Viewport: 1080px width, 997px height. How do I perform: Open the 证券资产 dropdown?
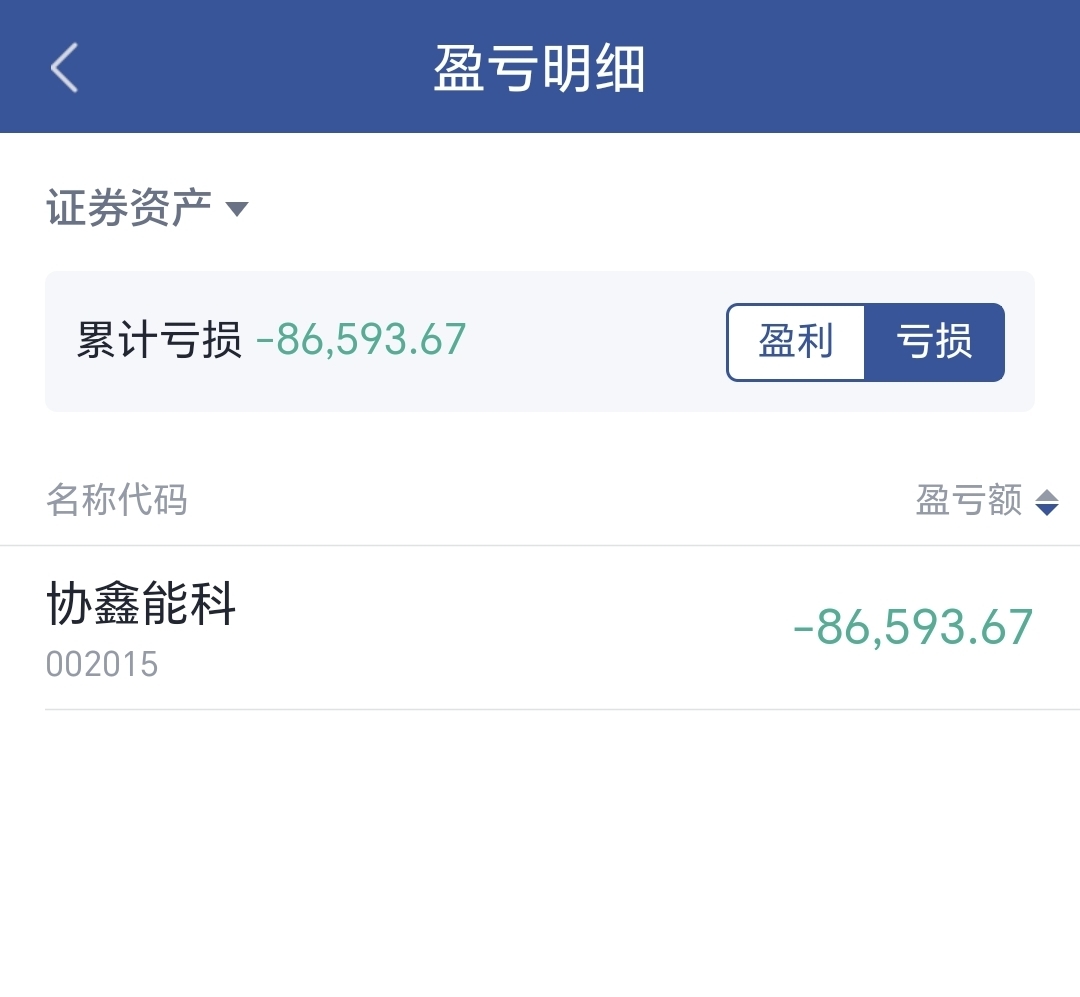(x=147, y=207)
